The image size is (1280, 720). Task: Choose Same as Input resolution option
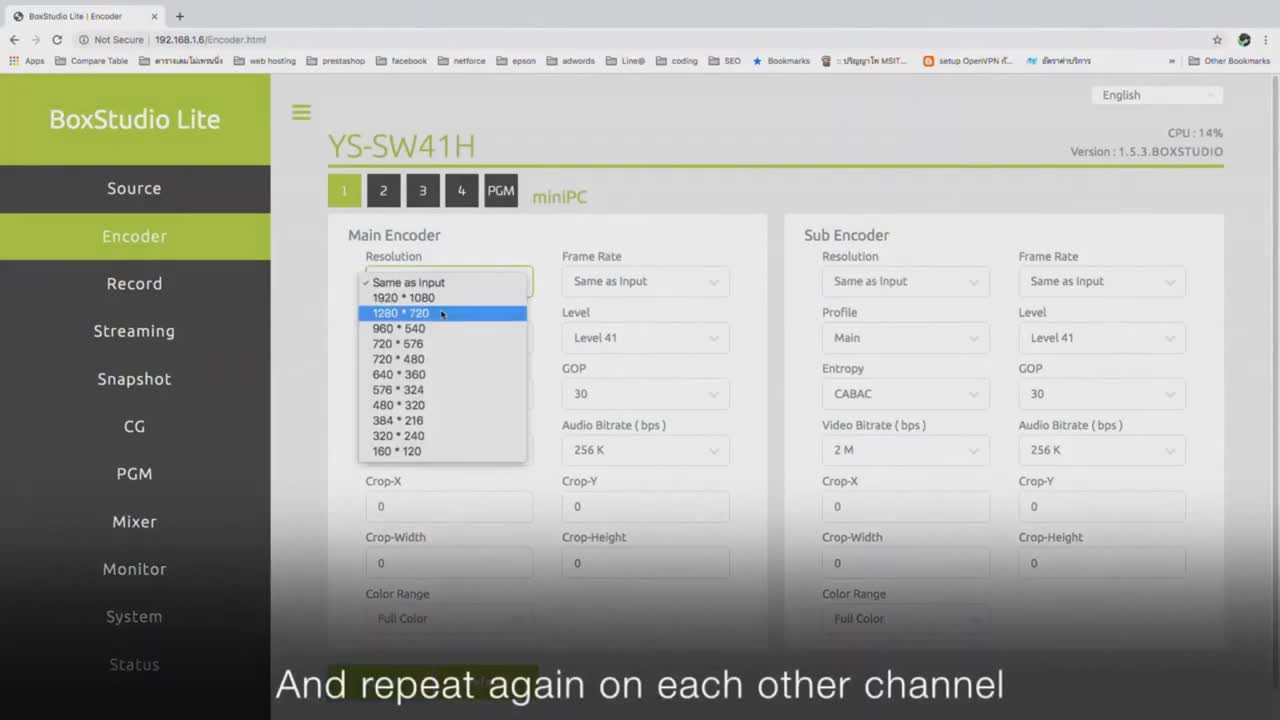pos(442,283)
